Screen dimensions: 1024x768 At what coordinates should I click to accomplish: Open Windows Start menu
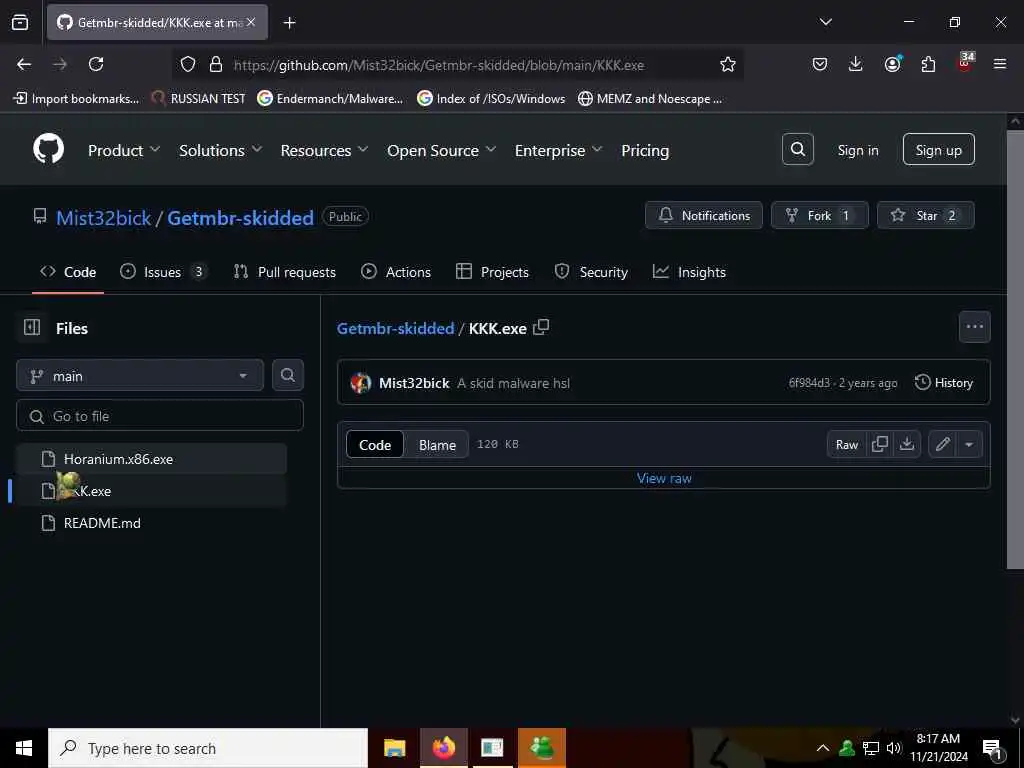(x=24, y=748)
